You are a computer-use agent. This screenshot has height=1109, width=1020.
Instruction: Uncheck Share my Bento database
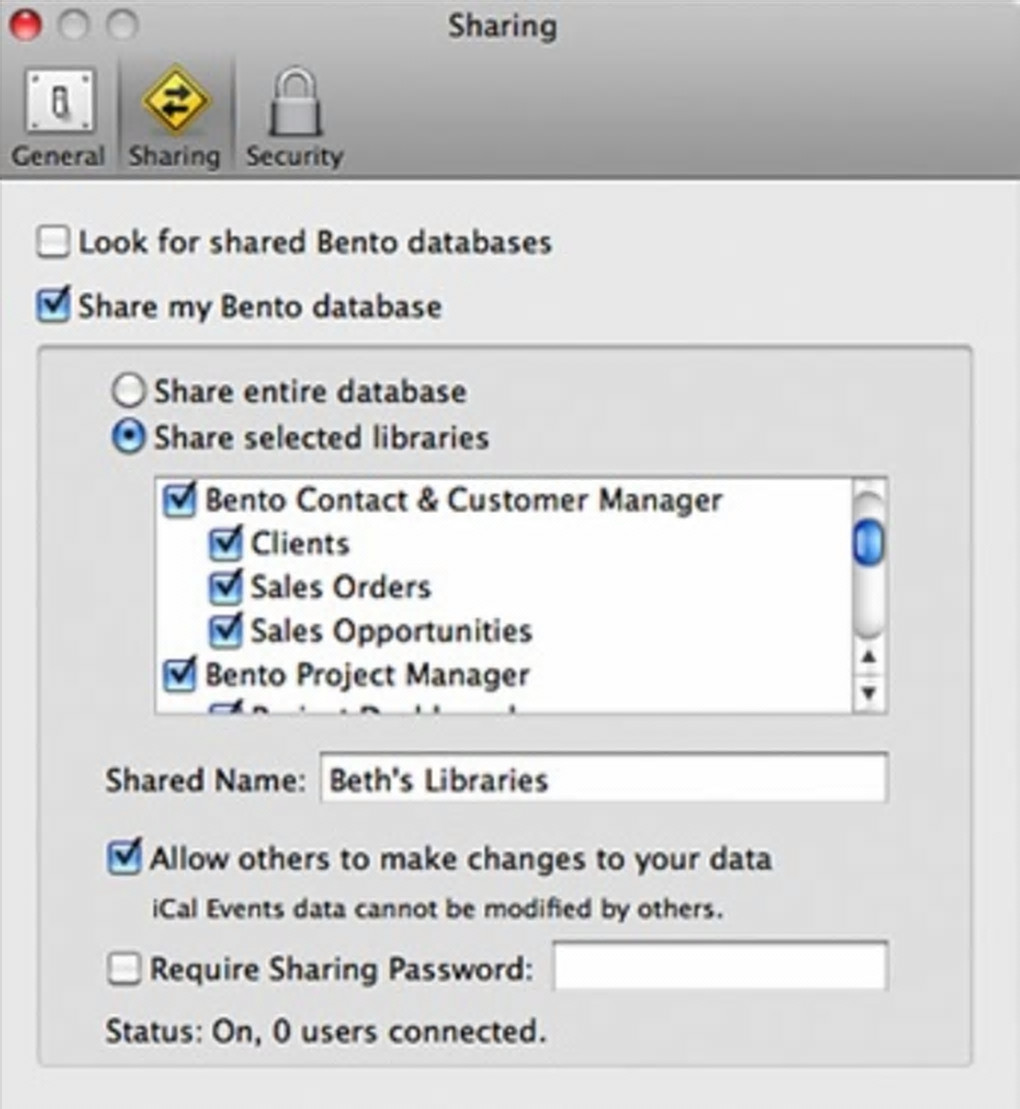coord(54,305)
